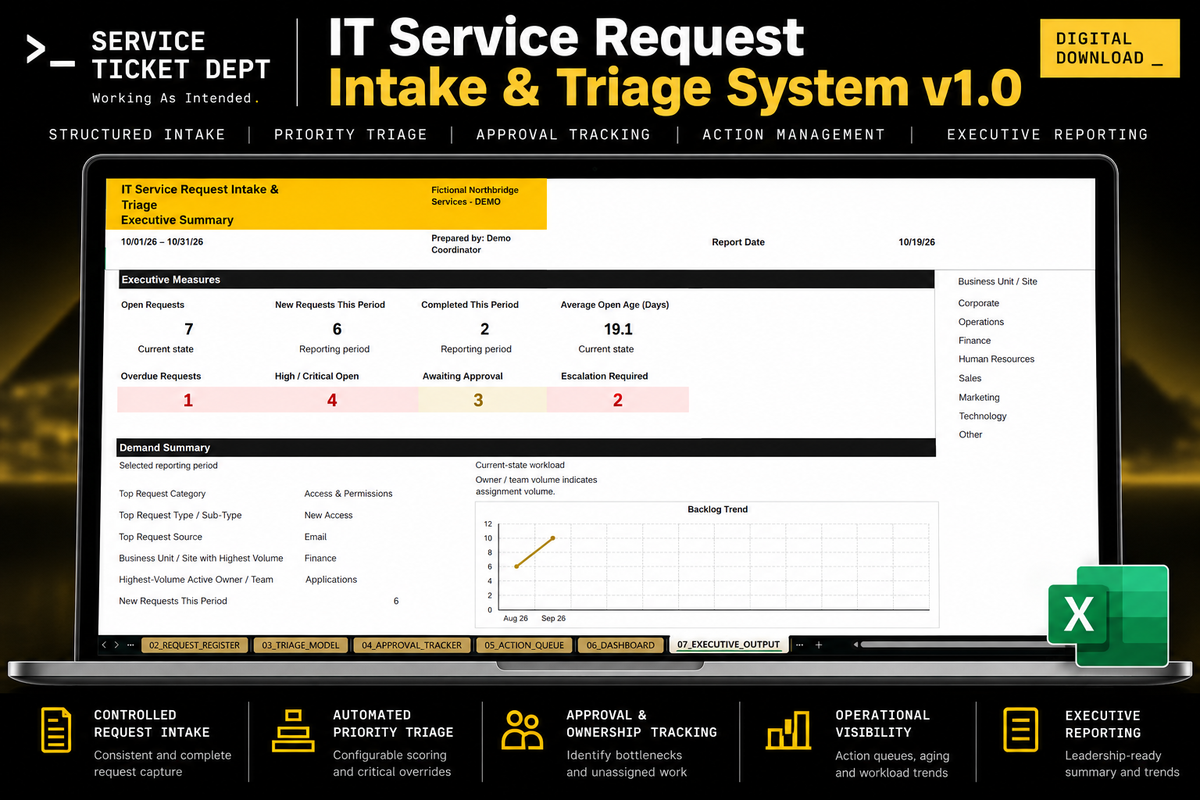Click the STRUCTURED INTAKE banner label

pyautogui.click(x=137, y=134)
